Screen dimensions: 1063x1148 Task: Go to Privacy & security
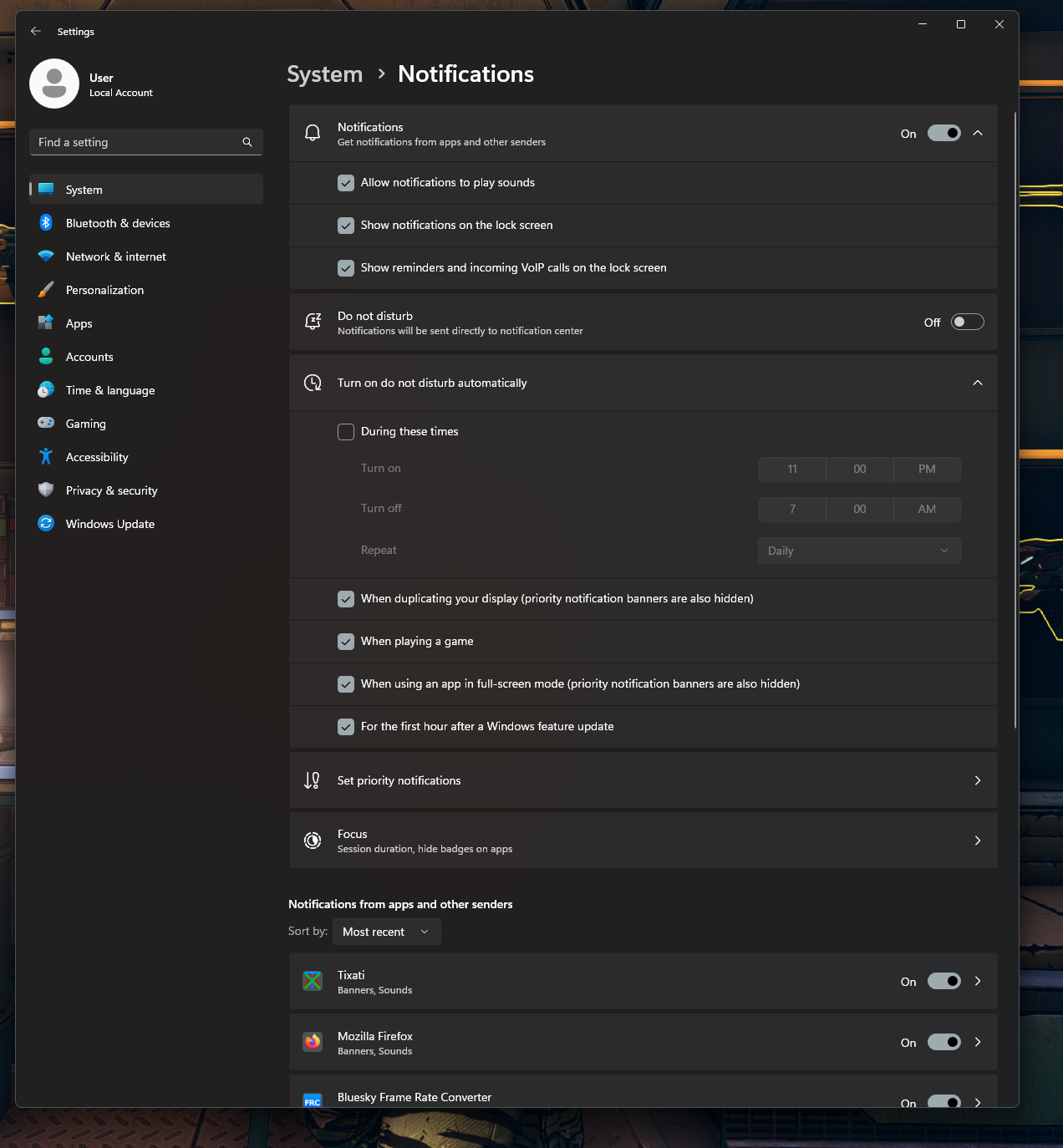pyautogui.click(x=111, y=490)
